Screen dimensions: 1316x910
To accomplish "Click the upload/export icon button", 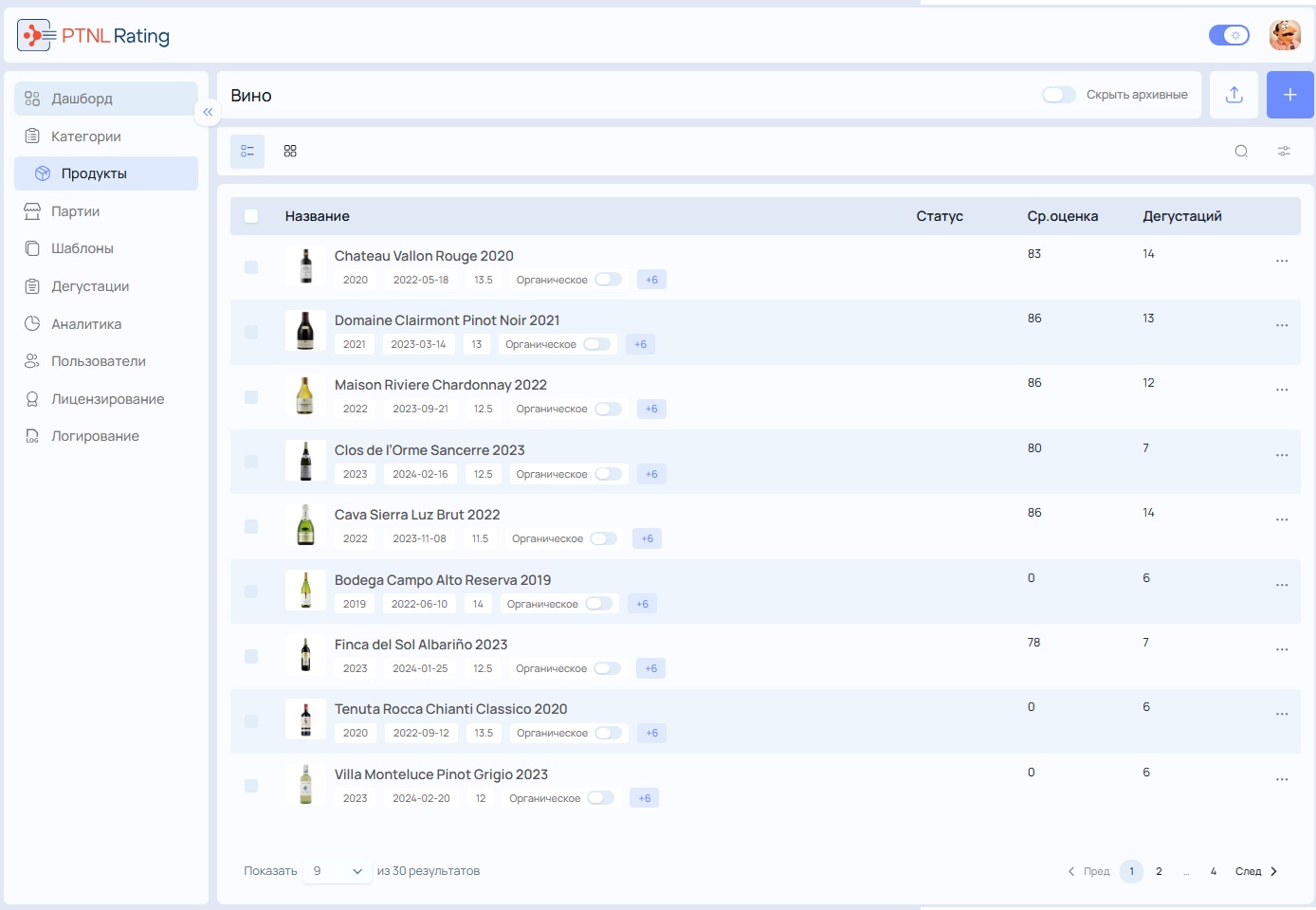I will tap(1234, 95).
